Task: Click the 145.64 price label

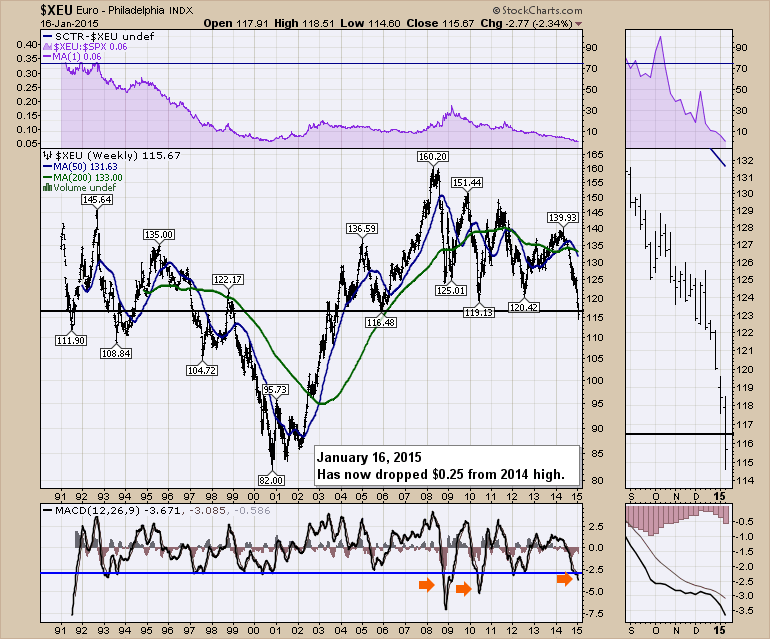Action: [97, 199]
